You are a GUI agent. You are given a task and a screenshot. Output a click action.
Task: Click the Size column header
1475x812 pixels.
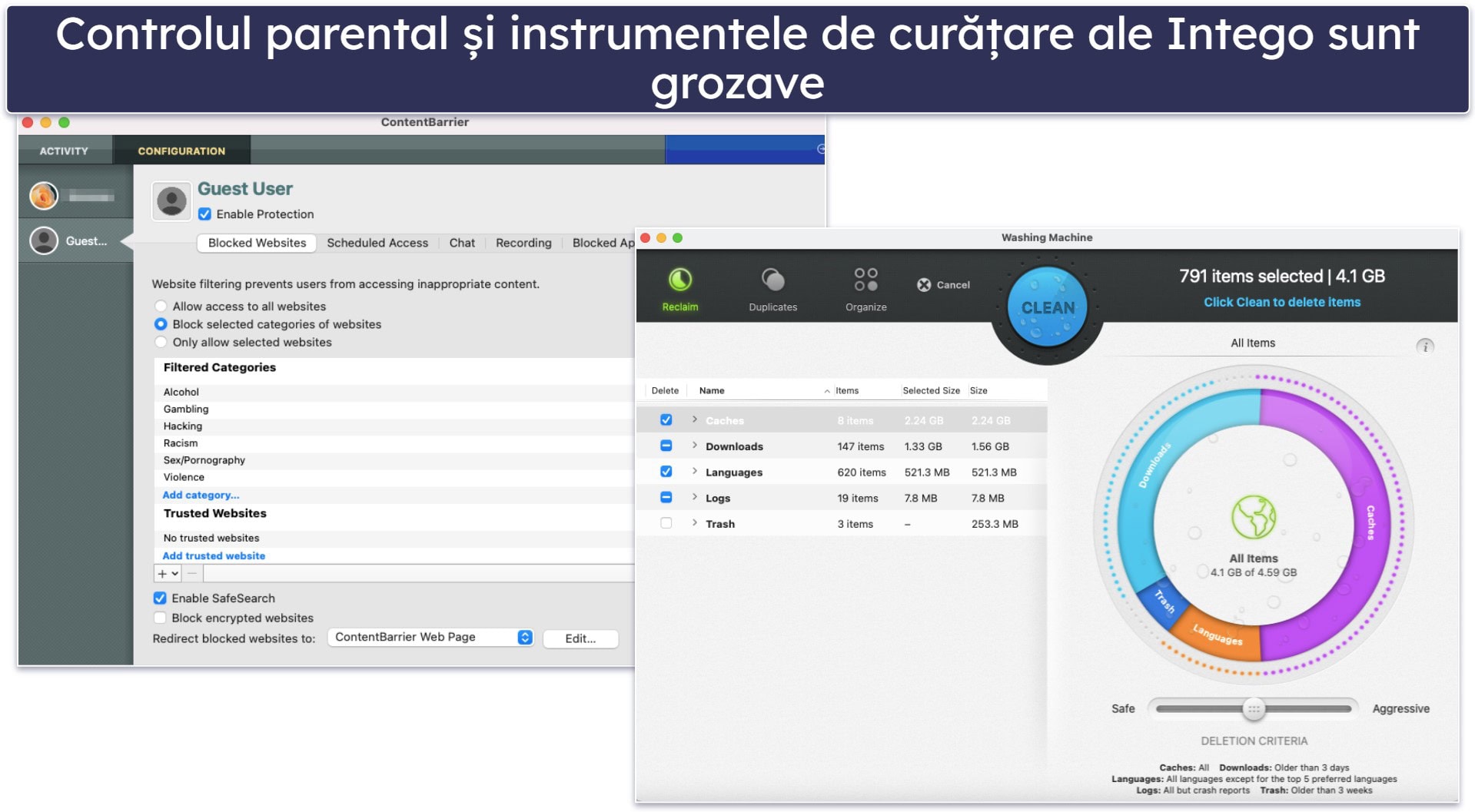(978, 390)
